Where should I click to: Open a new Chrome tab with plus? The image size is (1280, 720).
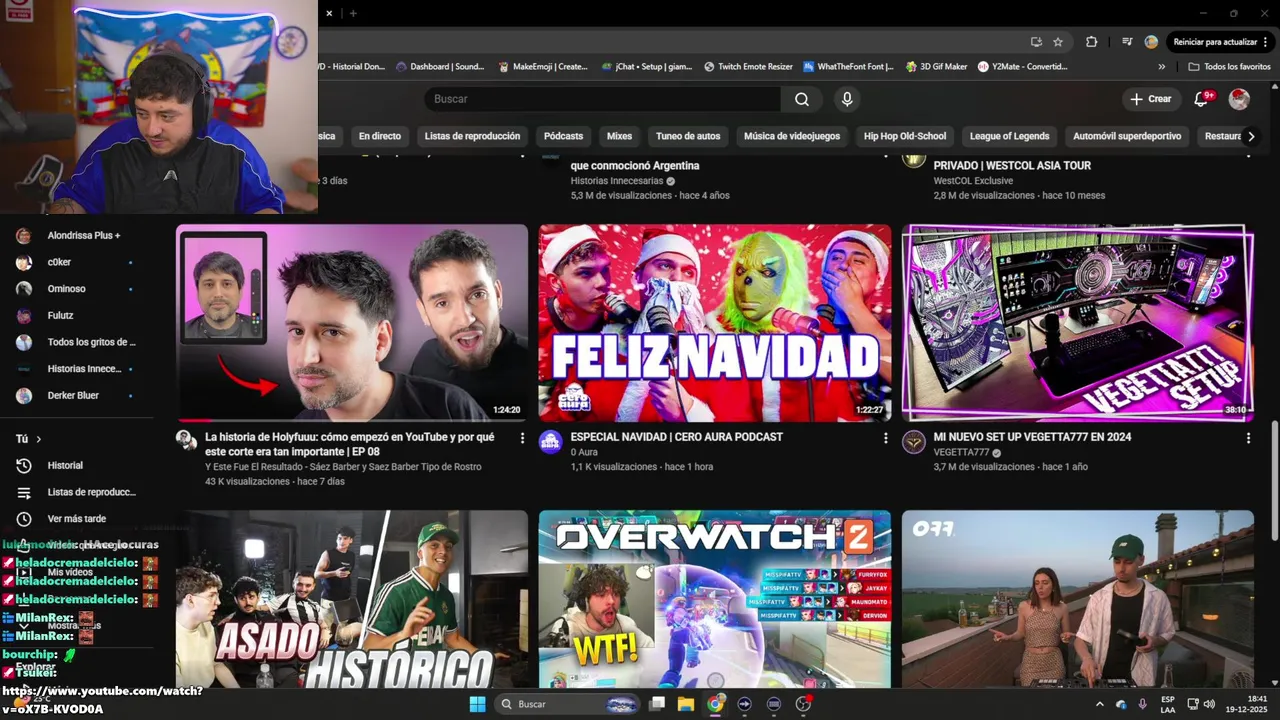(353, 13)
